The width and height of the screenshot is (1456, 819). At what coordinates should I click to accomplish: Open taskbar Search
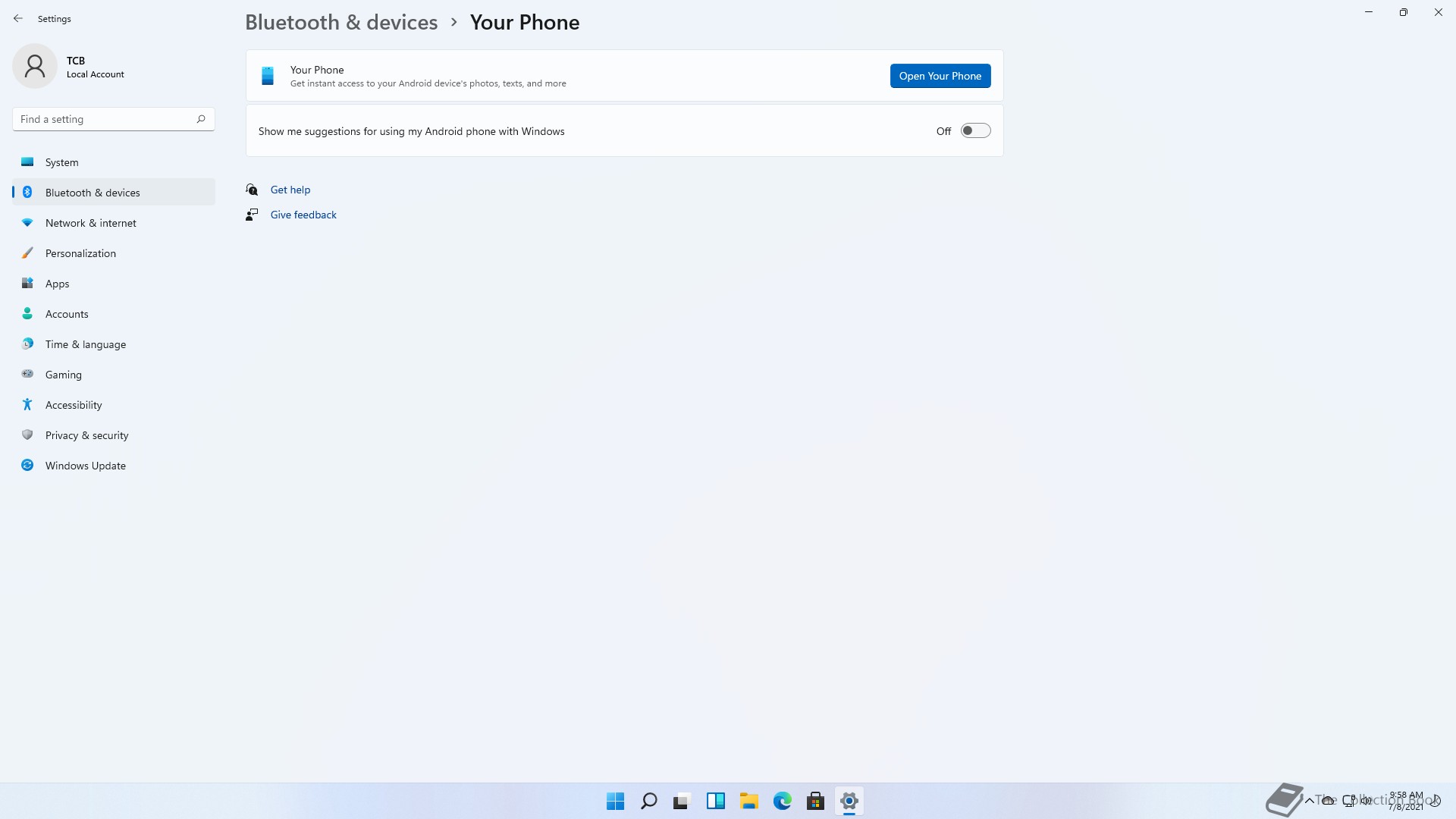(648, 801)
